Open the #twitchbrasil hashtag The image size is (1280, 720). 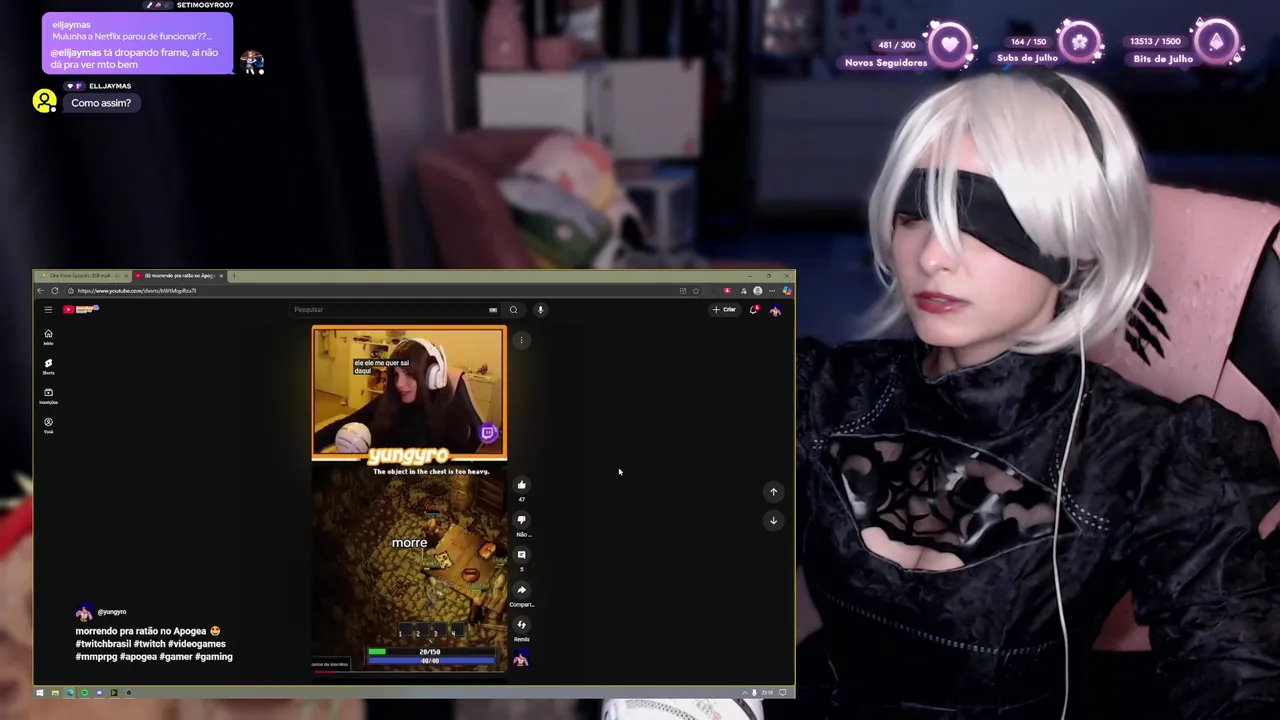[x=103, y=644]
